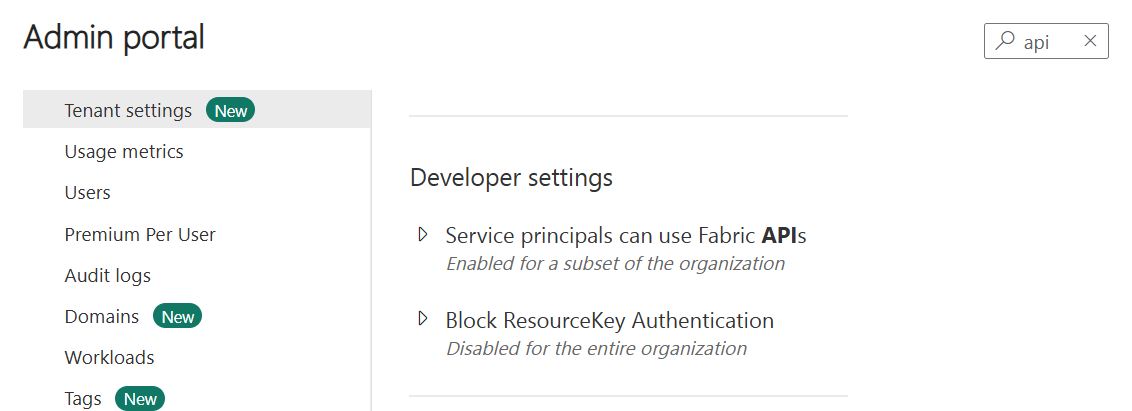The height and width of the screenshot is (411, 1132).
Task: Select Tags in the sidebar
Action: click(83, 399)
